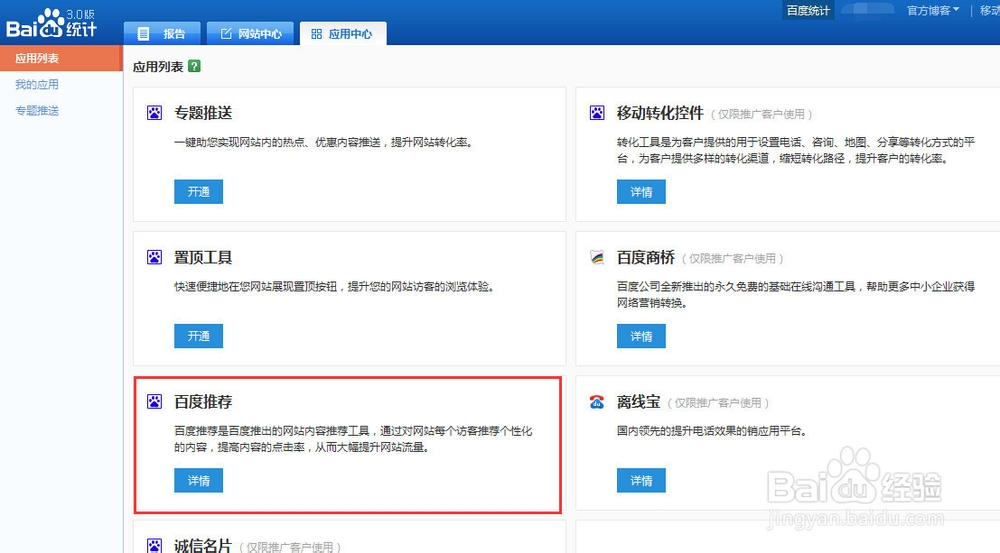Open 专题推送 in the sidebar
The image size is (1000, 553).
[x=37, y=110]
